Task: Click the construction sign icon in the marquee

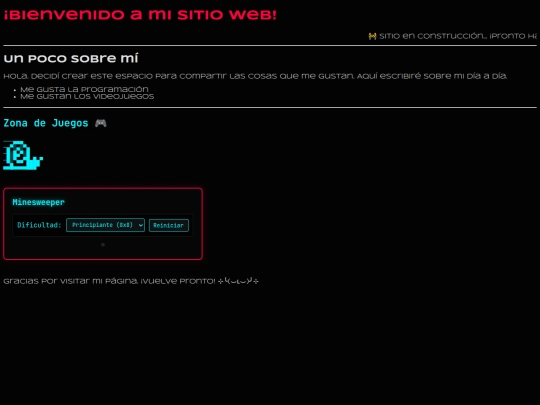Action: click(x=372, y=36)
